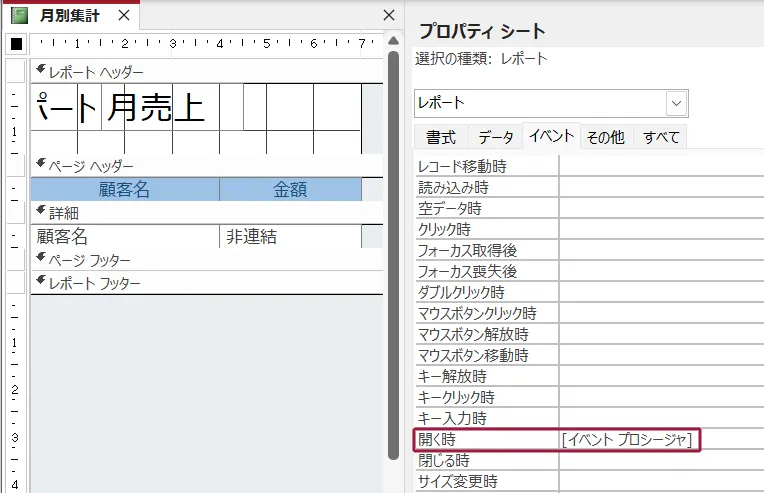Close the 月別集計 tab
764x493 pixels.
pos(123,16)
